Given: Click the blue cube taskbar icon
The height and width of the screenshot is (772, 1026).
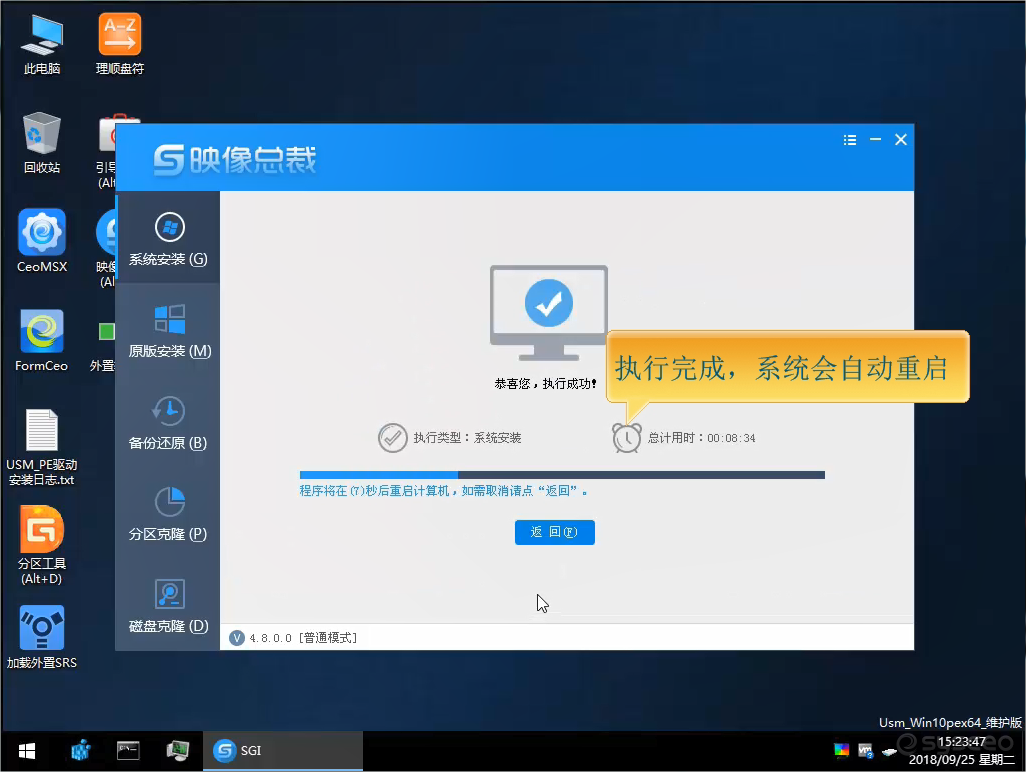Looking at the screenshot, I should [x=80, y=750].
